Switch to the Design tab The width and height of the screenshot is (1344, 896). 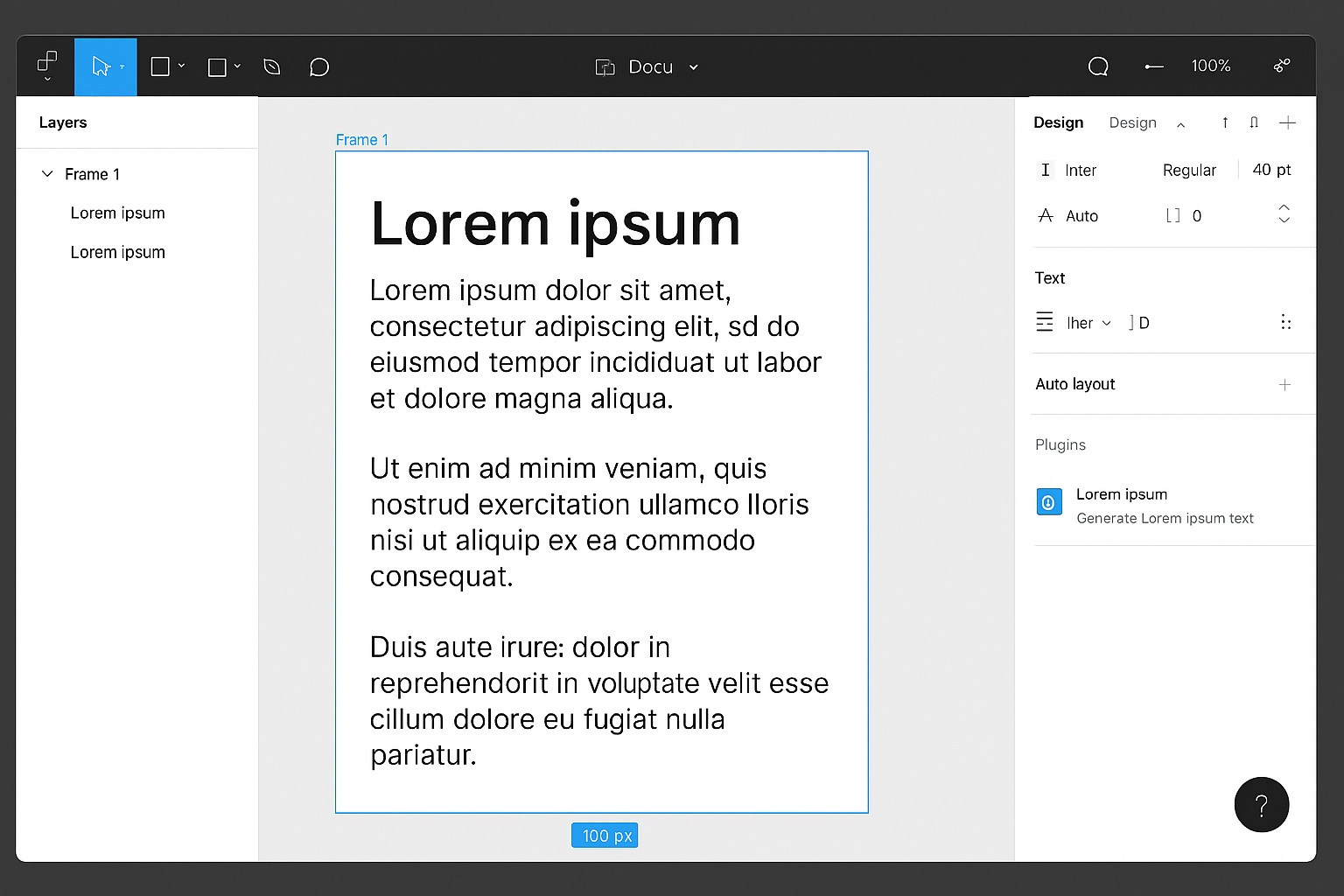1058,122
